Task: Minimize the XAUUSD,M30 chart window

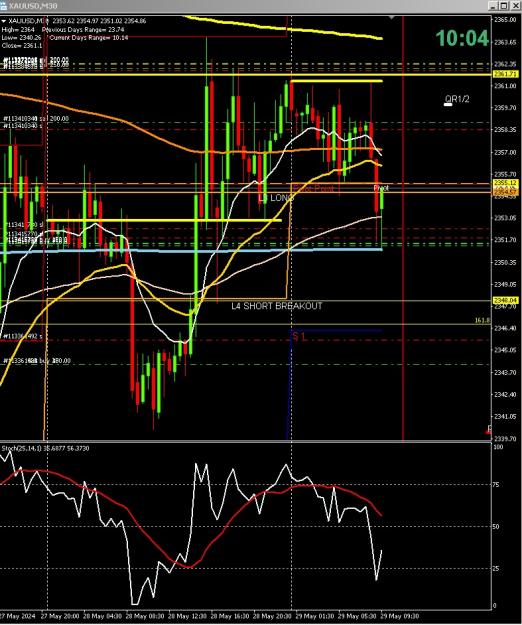Action: coord(494,6)
